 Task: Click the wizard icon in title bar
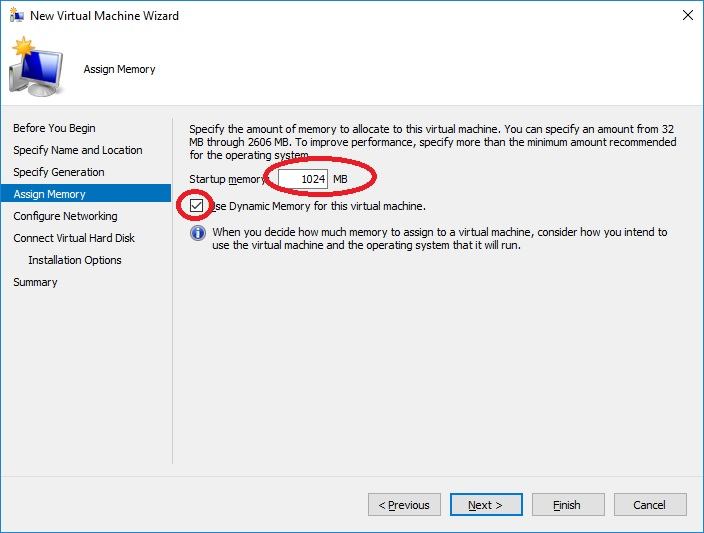pyautogui.click(x=16, y=16)
